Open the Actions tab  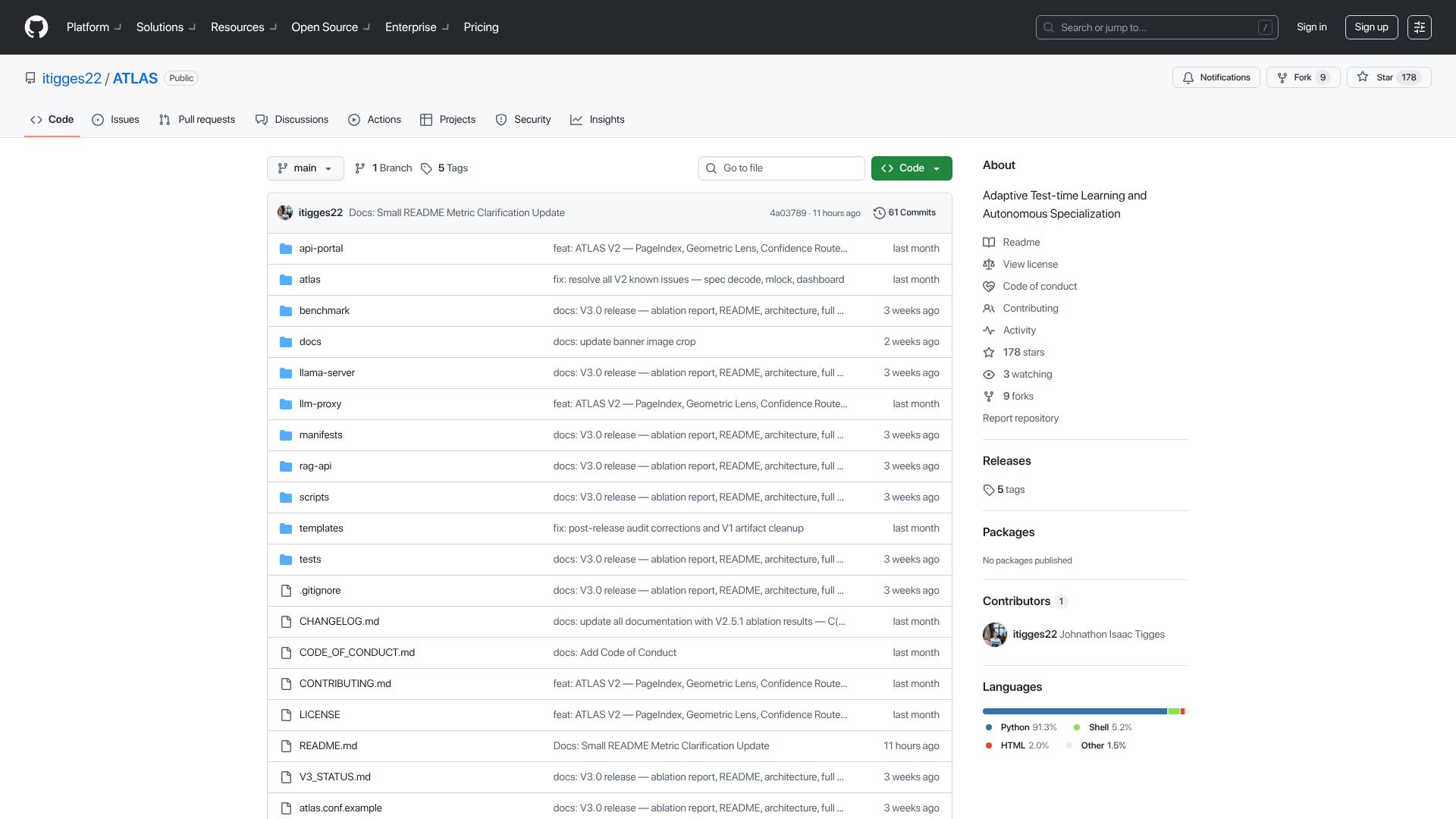point(375,120)
